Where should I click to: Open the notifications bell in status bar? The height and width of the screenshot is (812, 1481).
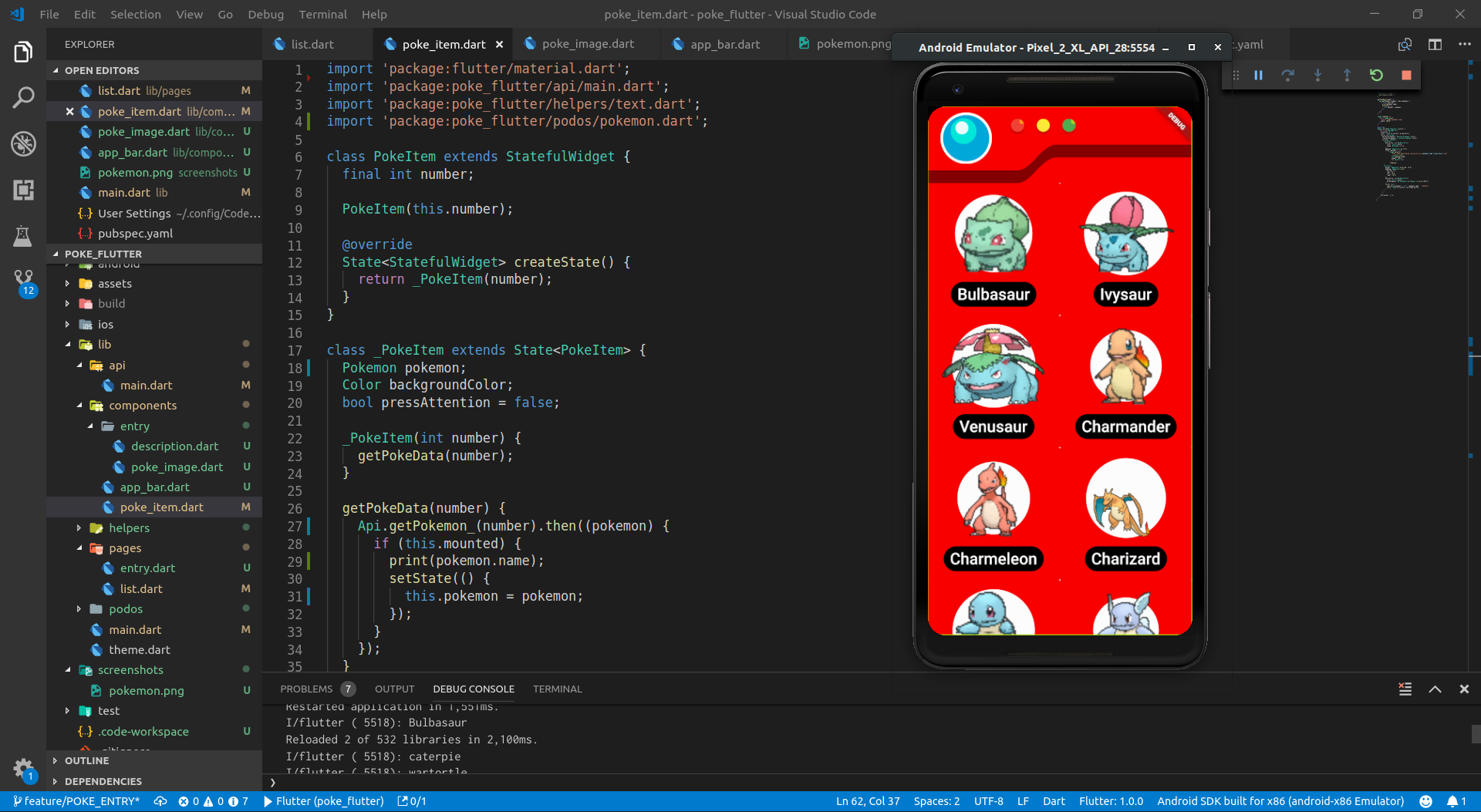1456,801
